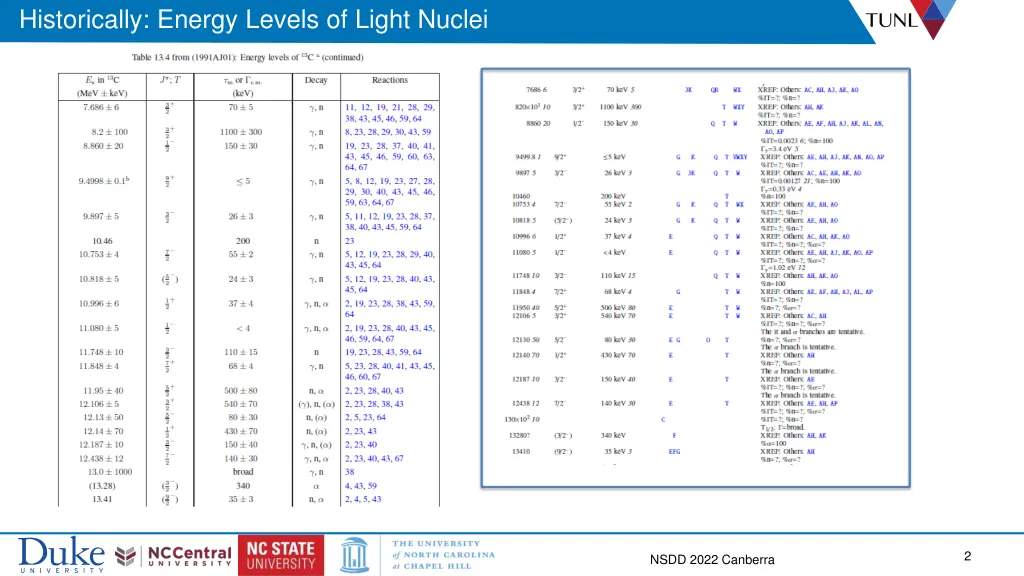The width and height of the screenshot is (1024, 576).
Task: Click the energy level cell '(13.28)'
Action: coord(102,486)
